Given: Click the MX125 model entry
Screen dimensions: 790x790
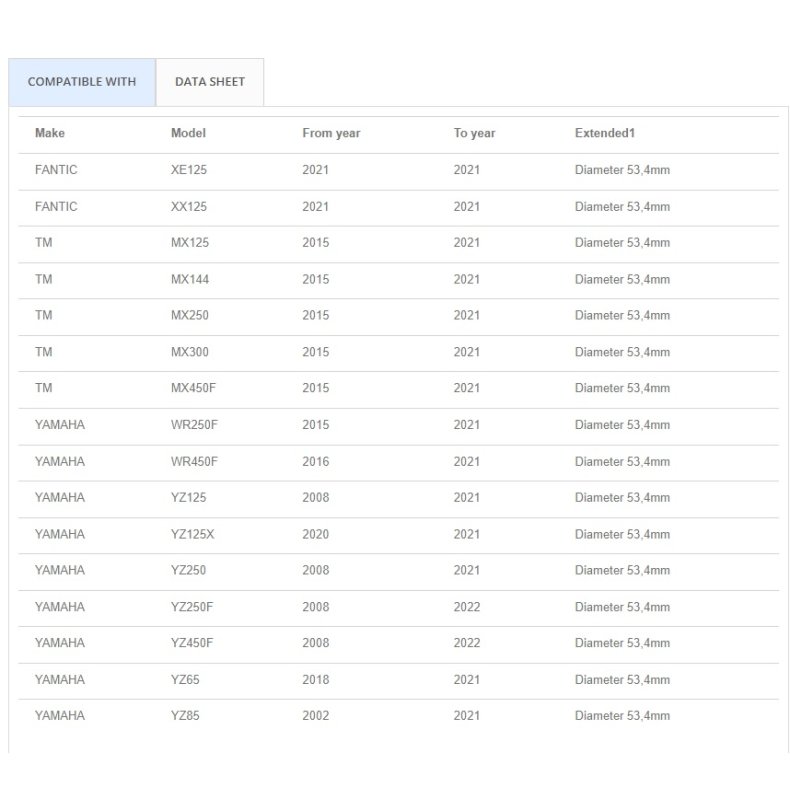Looking at the screenshot, I should 189,243.
